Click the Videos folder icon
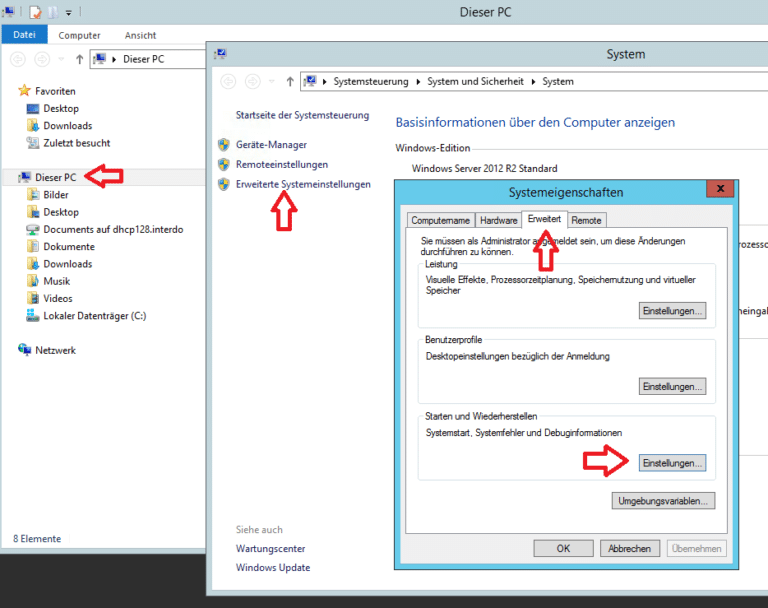768x608 pixels. pos(34,299)
